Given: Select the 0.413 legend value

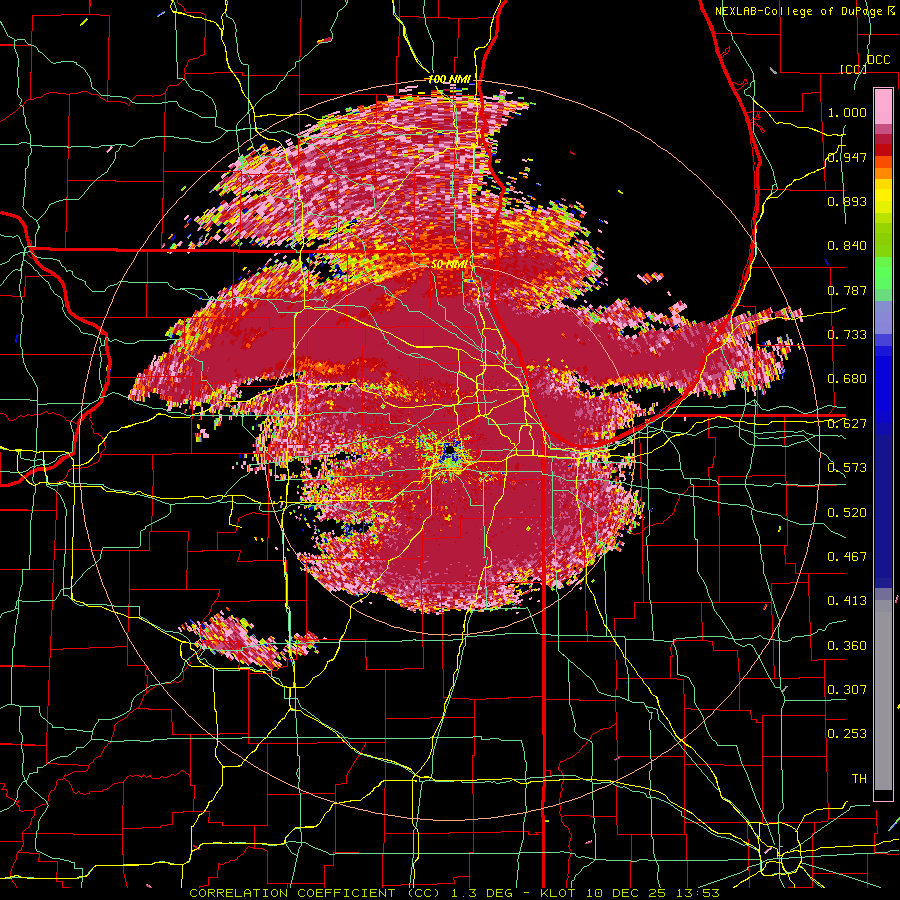Looking at the screenshot, I should (847, 601).
